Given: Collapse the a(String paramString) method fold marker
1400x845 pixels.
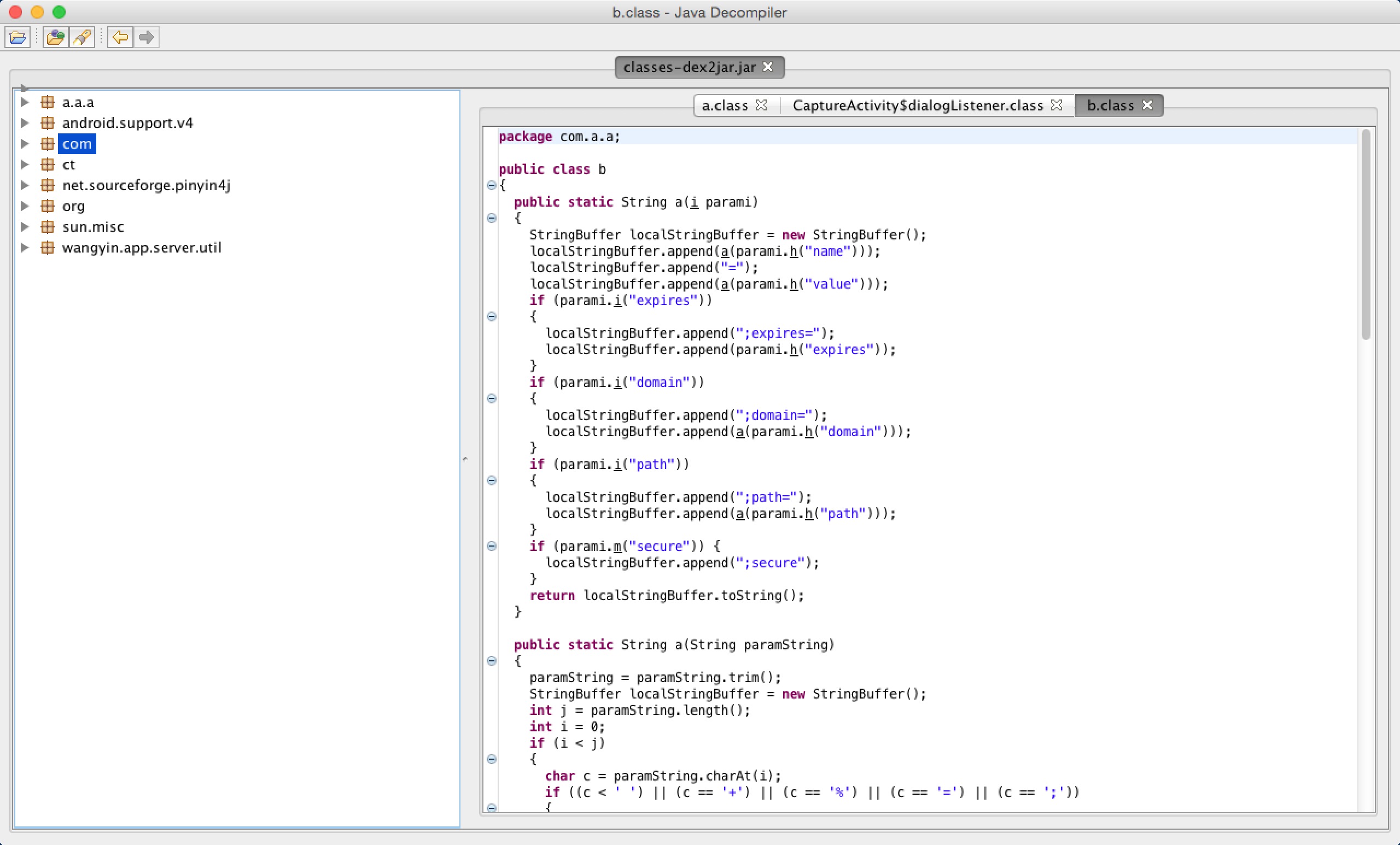Looking at the screenshot, I should [x=492, y=660].
